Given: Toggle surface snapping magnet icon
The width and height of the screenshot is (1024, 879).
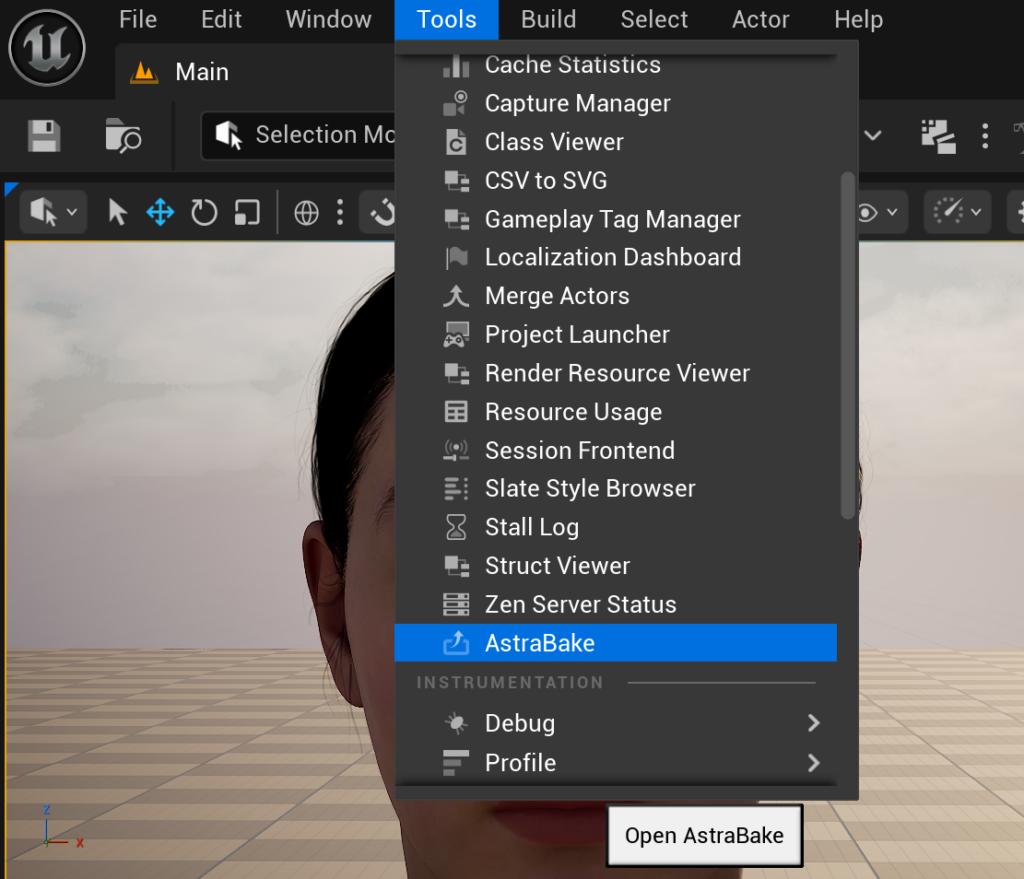Looking at the screenshot, I should coord(381,212).
